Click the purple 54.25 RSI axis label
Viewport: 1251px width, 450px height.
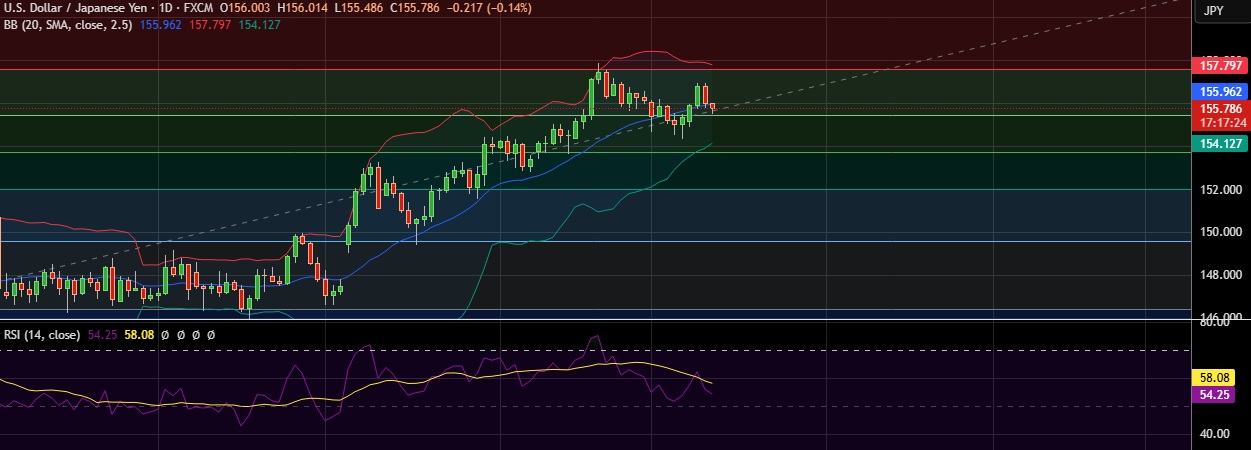point(1213,395)
